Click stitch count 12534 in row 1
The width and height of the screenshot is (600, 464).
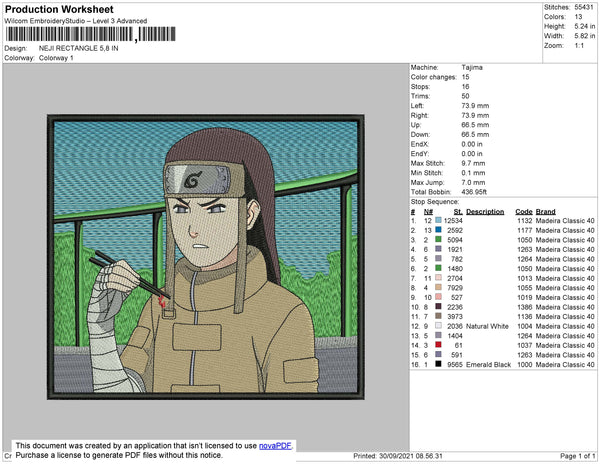tap(453, 221)
